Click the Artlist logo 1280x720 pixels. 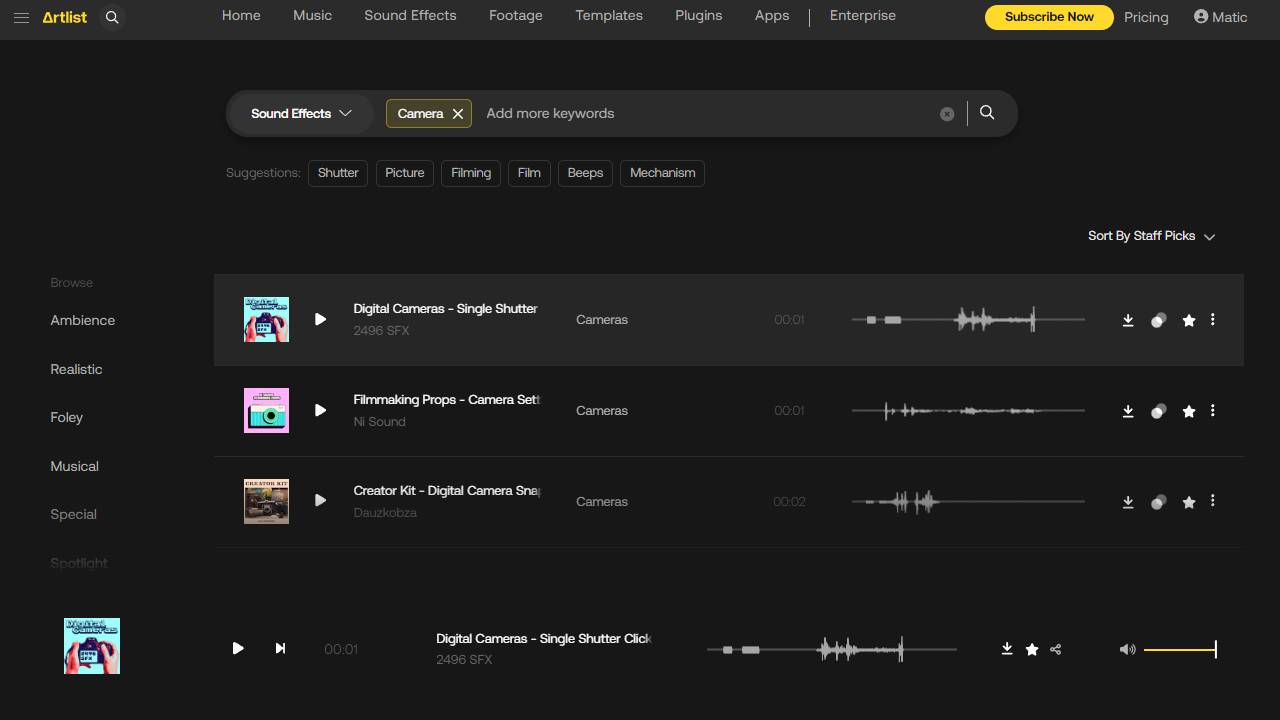click(65, 17)
